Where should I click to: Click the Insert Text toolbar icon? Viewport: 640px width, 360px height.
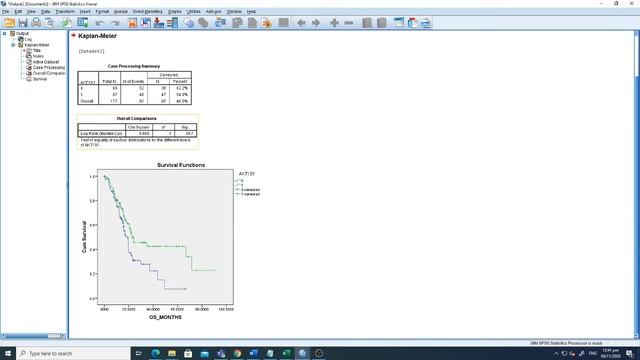[x=426, y=23]
